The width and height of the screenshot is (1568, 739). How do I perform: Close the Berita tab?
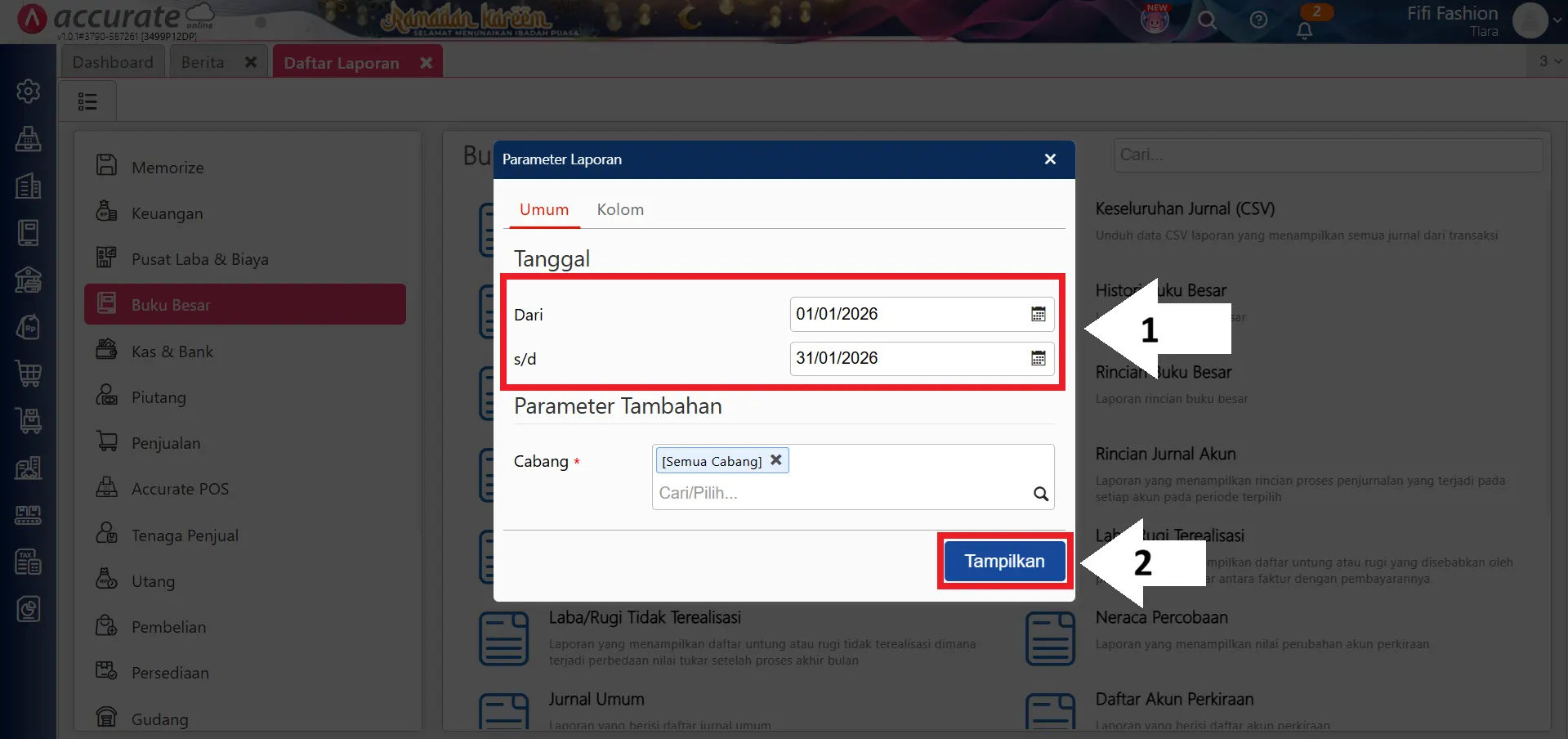(251, 63)
